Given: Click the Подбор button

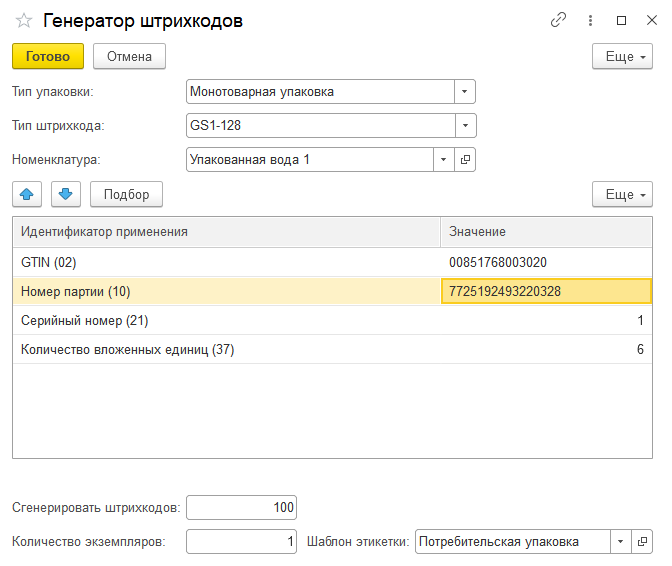Looking at the screenshot, I should click(x=126, y=194).
